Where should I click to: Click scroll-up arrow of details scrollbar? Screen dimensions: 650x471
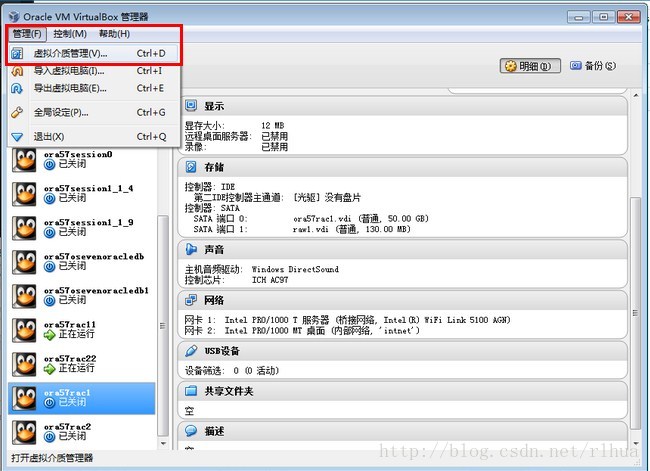(x=636, y=95)
